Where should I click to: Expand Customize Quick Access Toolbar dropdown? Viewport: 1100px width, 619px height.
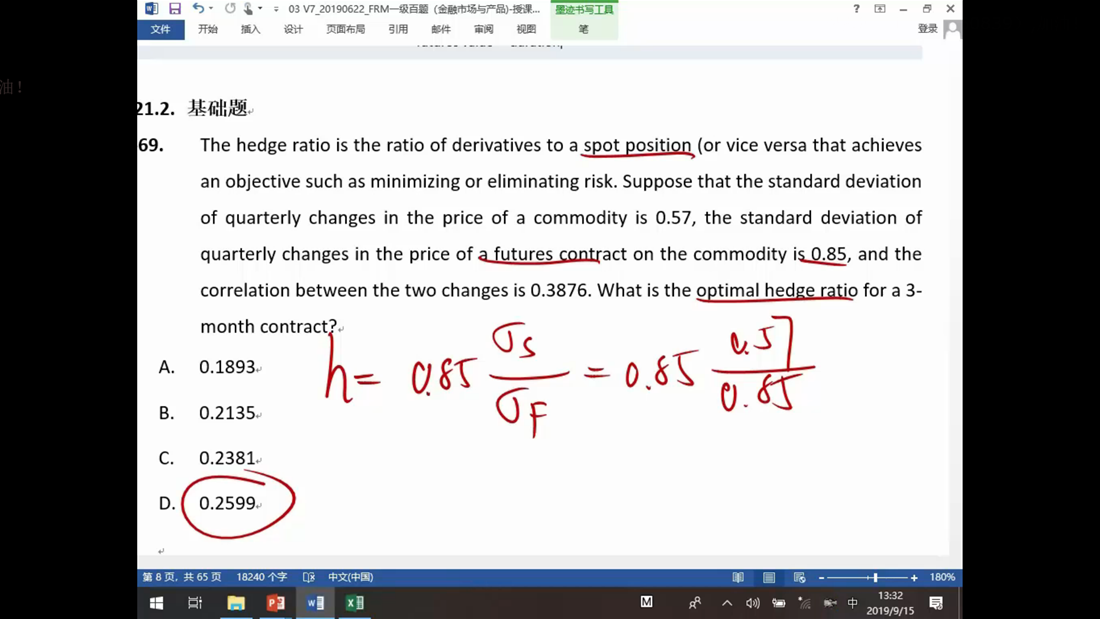[276, 9]
